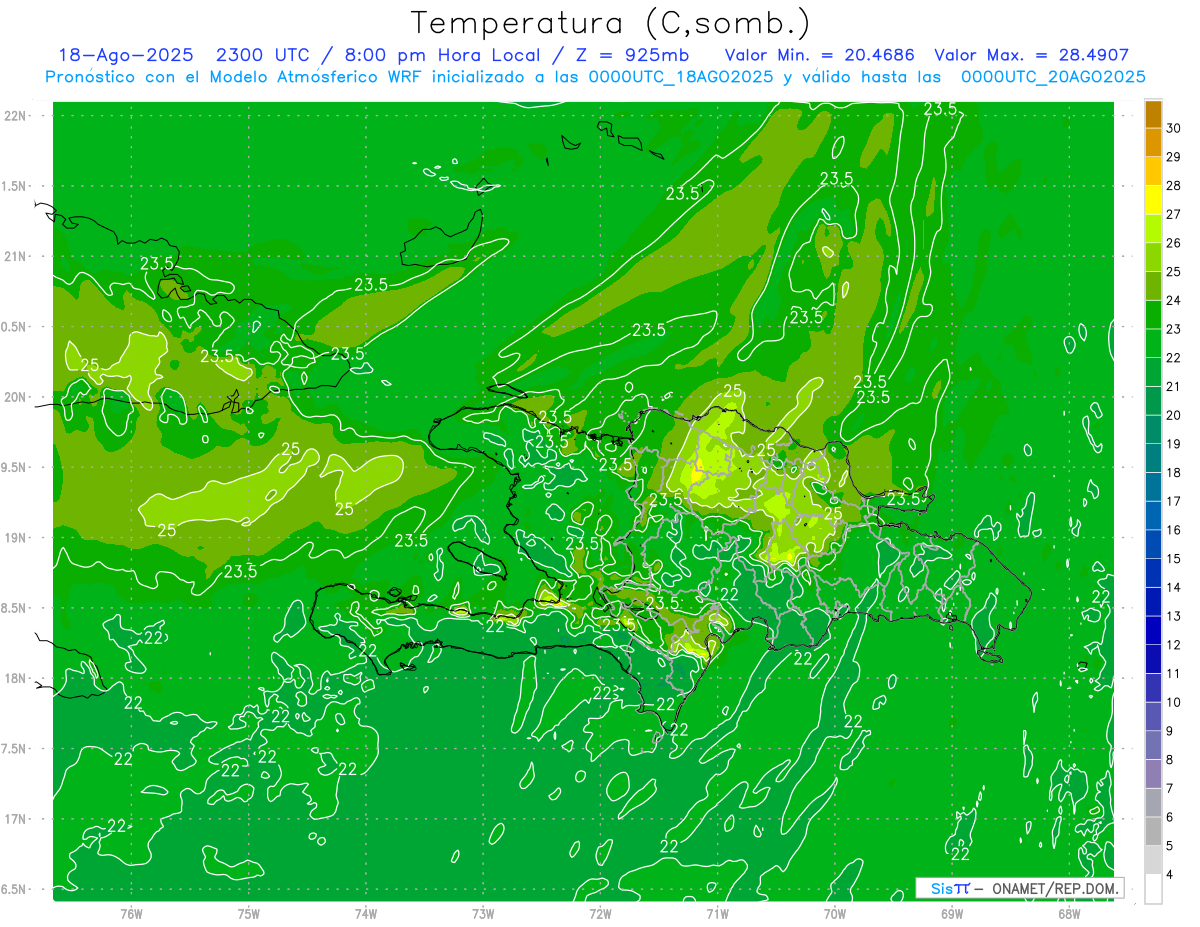The image size is (1200, 927).
Task: Click the "70W" longitude axis label
Action: coord(835,913)
